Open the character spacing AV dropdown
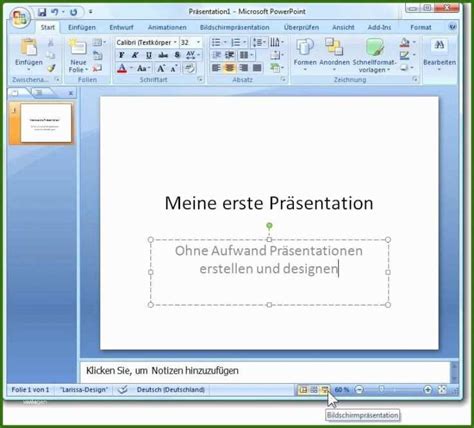This screenshot has width=474, height=428. pos(193,55)
